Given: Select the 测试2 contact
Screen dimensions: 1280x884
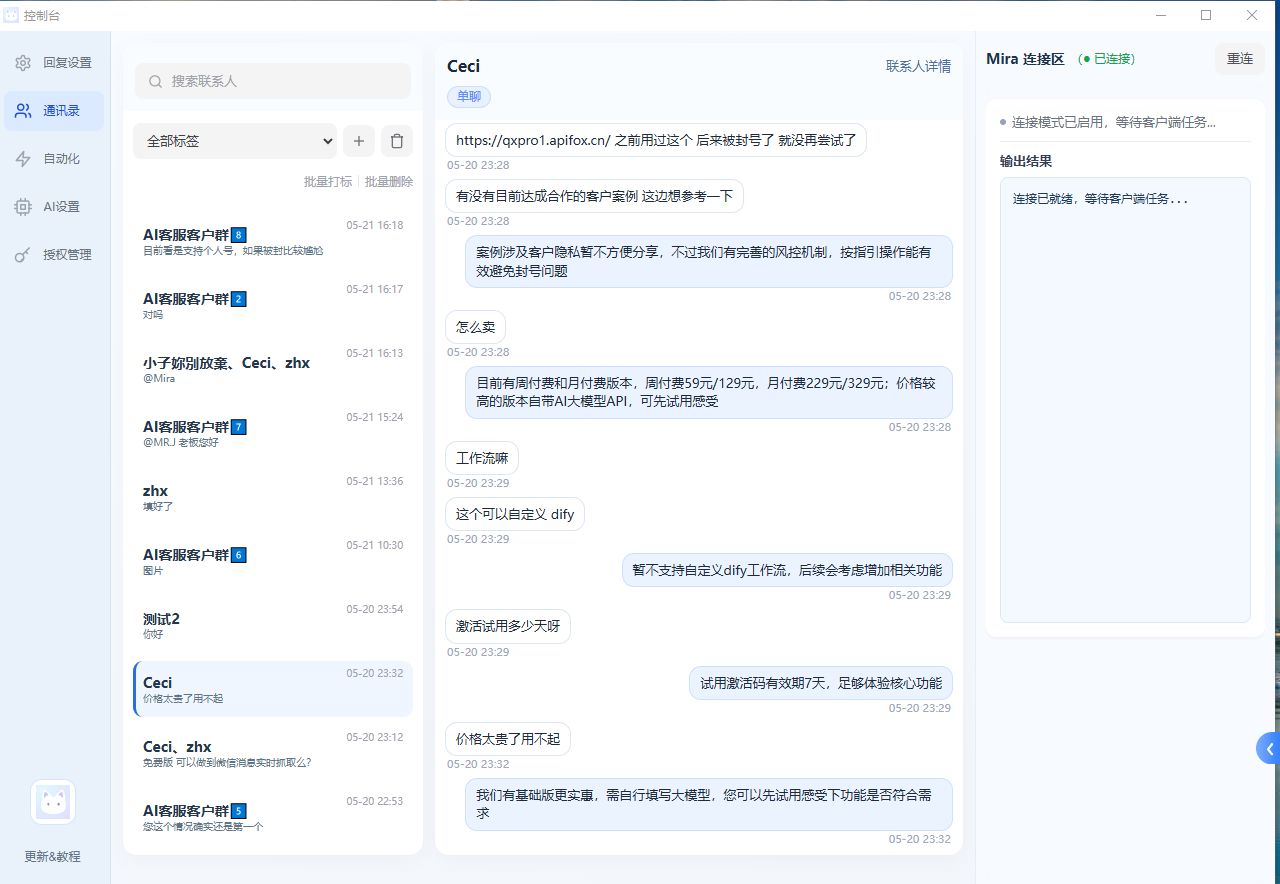Looking at the screenshot, I should (x=273, y=625).
